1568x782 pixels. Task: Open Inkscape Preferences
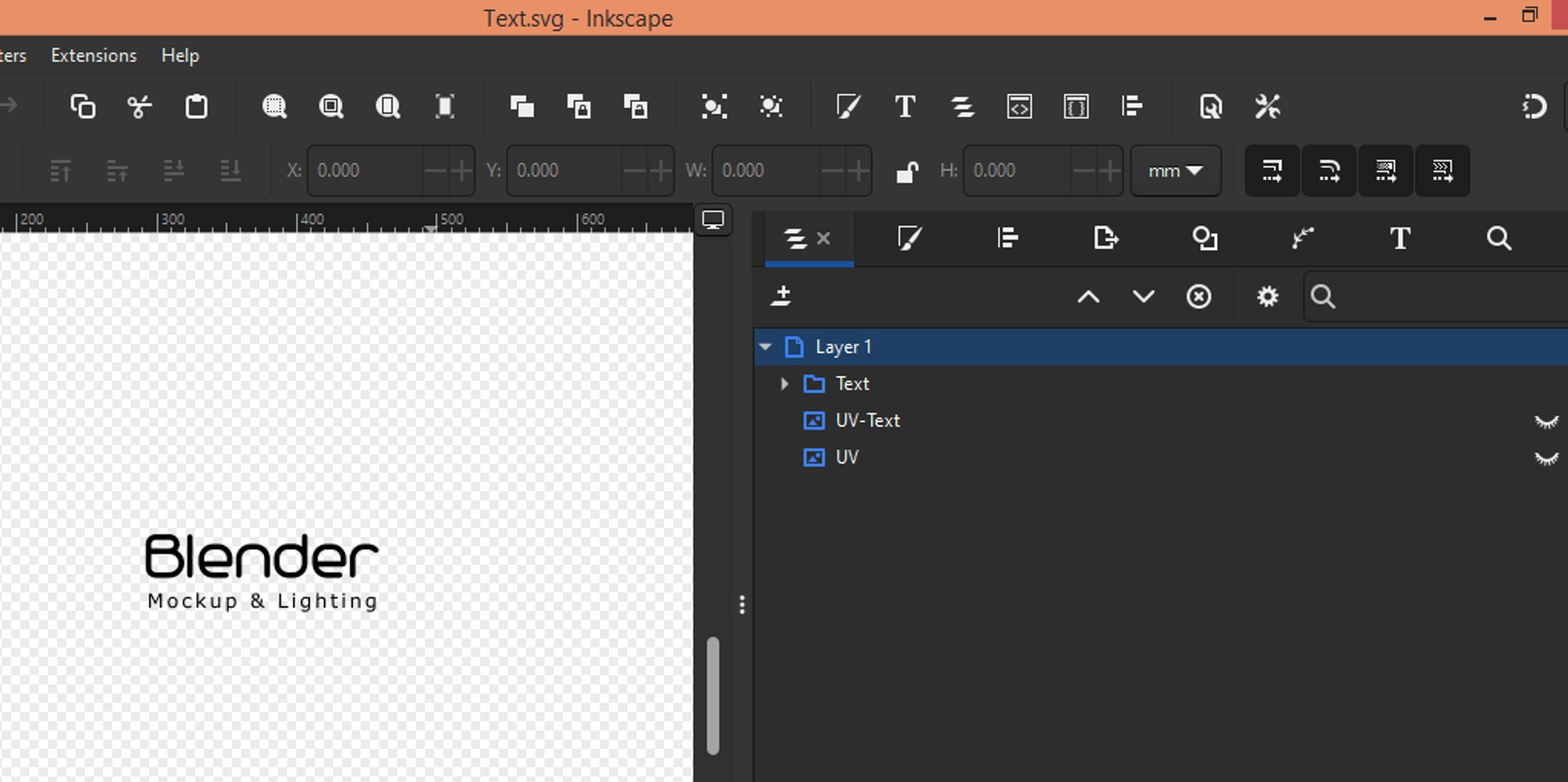(x=1267, y=106)
